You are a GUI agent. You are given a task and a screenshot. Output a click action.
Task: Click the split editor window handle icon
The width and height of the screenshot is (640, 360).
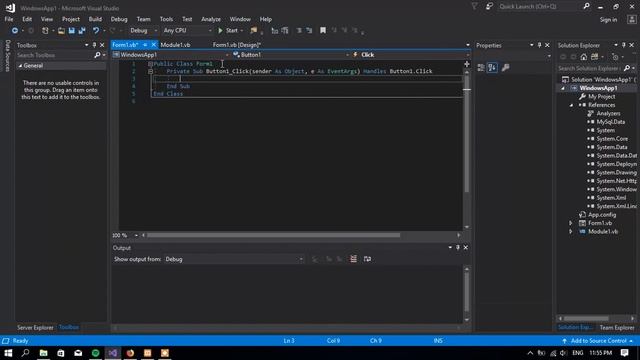coord(467,64)
